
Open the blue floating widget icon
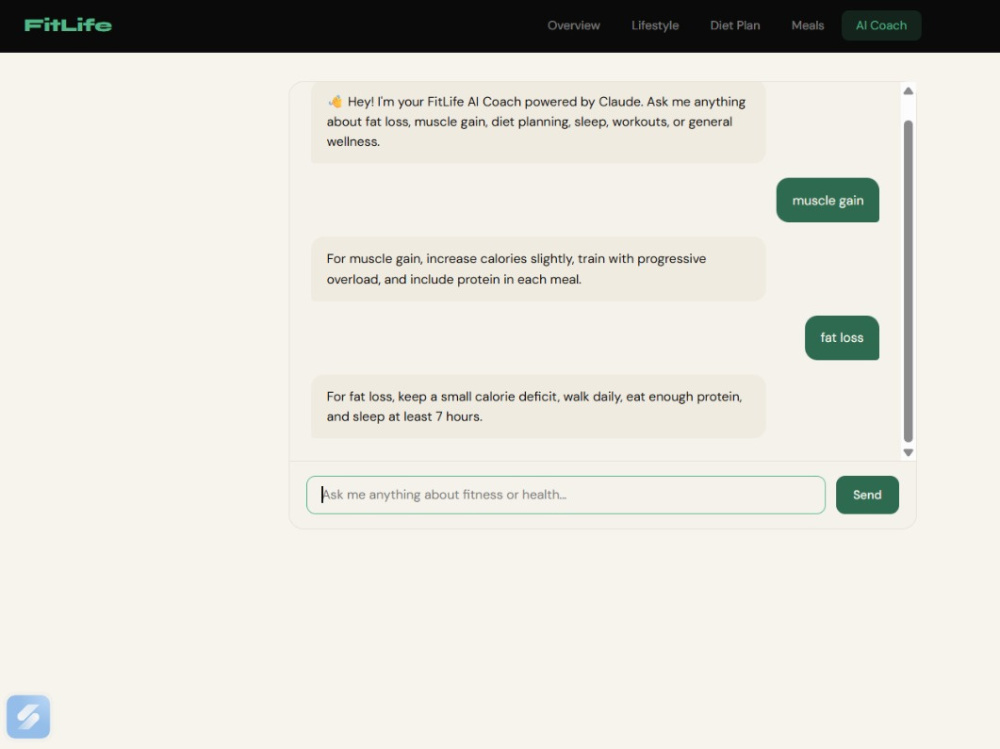coord(28,716)
